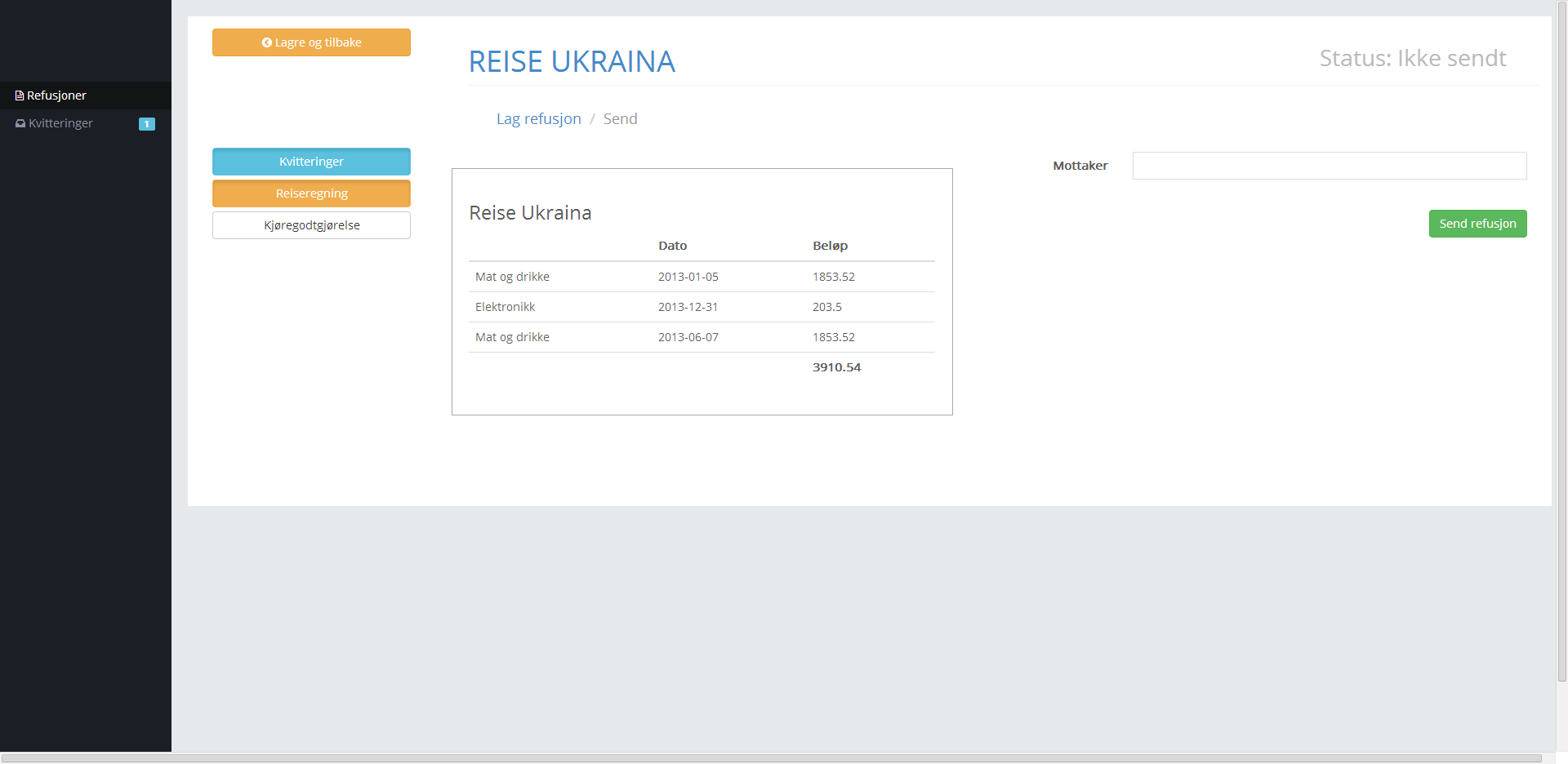
Task: Click the back arrow icon on Lagre og tilbake
Action: pyautogui.click(x=266, y=42)
